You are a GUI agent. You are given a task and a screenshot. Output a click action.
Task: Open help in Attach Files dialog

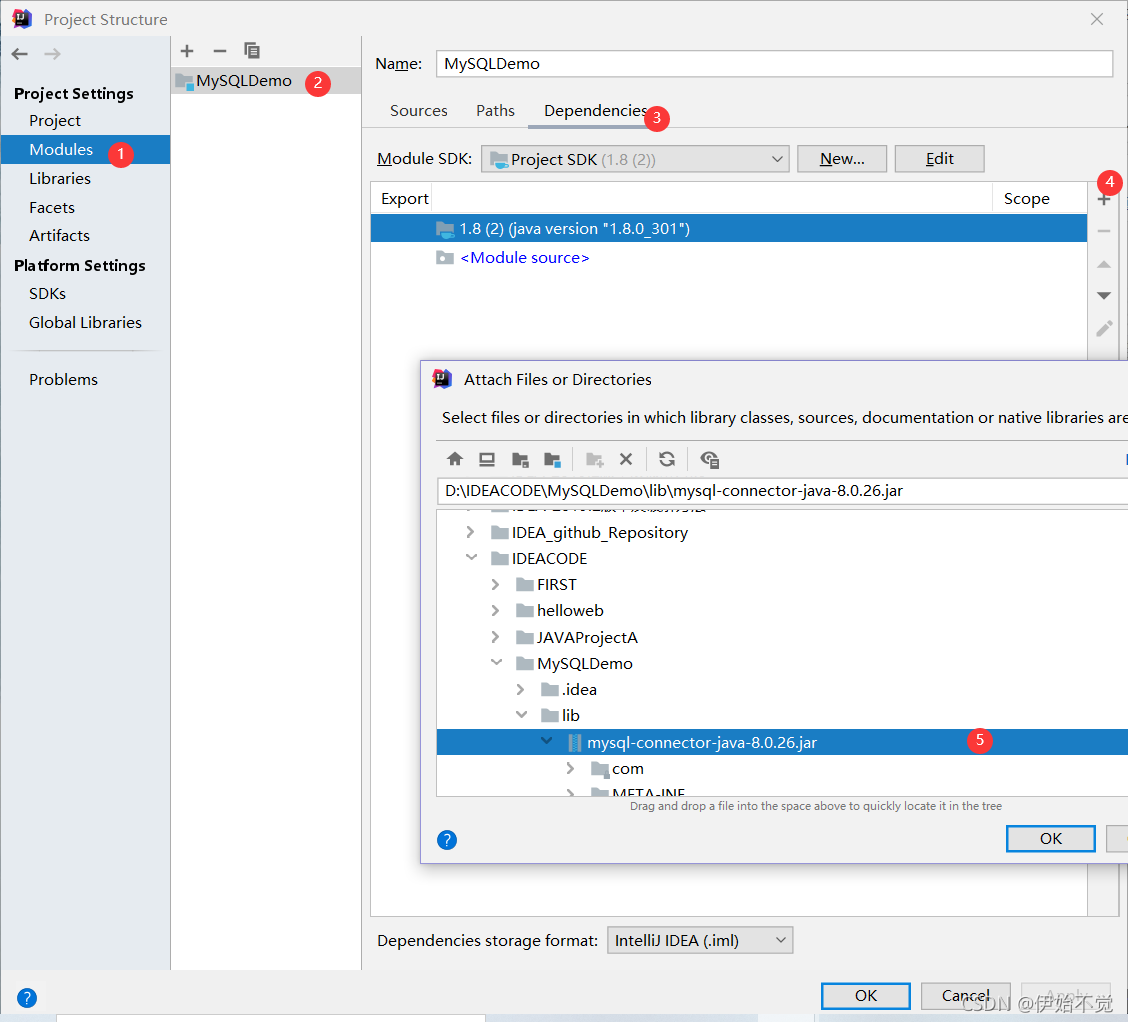(447, 839)
